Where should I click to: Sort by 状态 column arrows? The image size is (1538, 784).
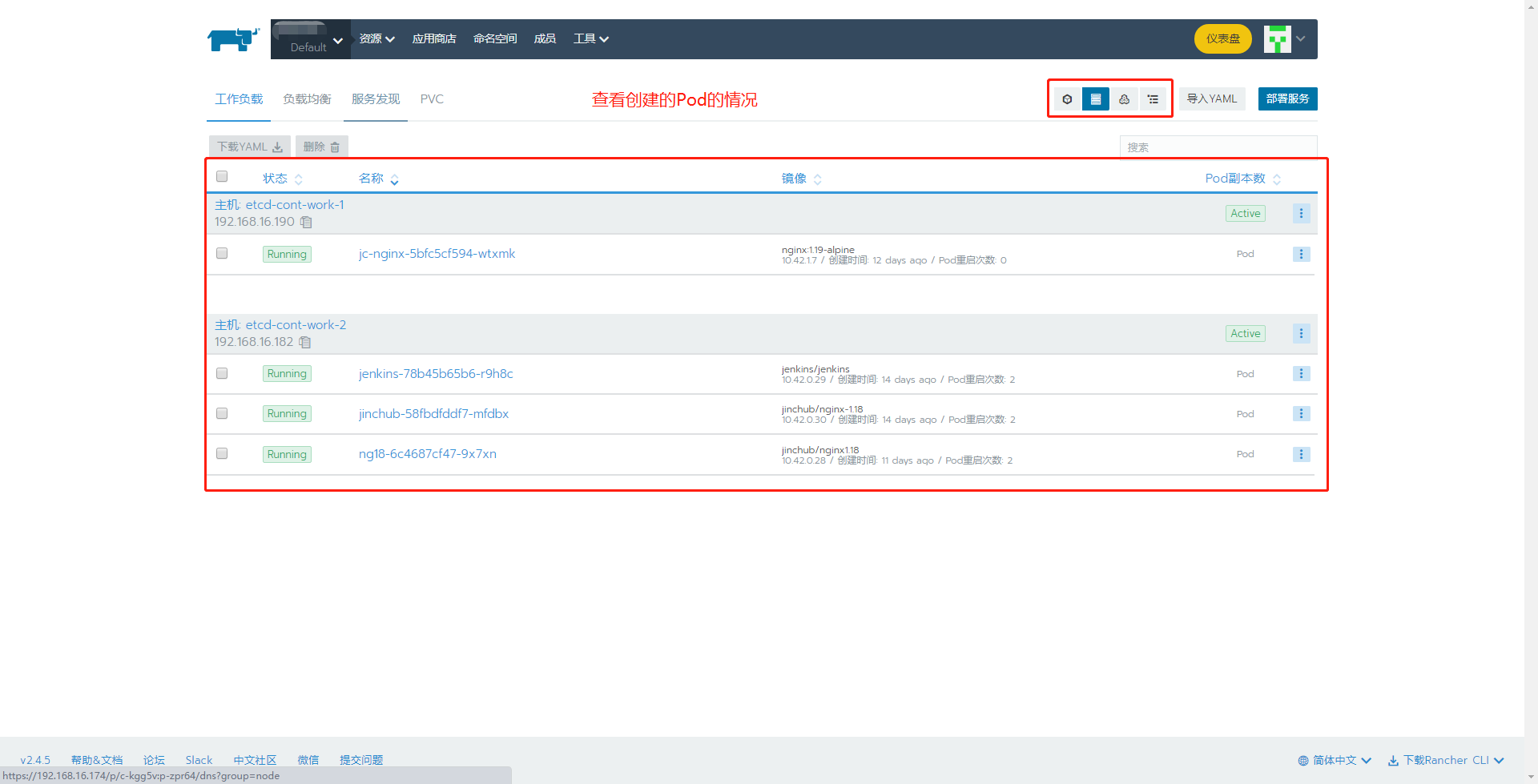coord(298,179)
